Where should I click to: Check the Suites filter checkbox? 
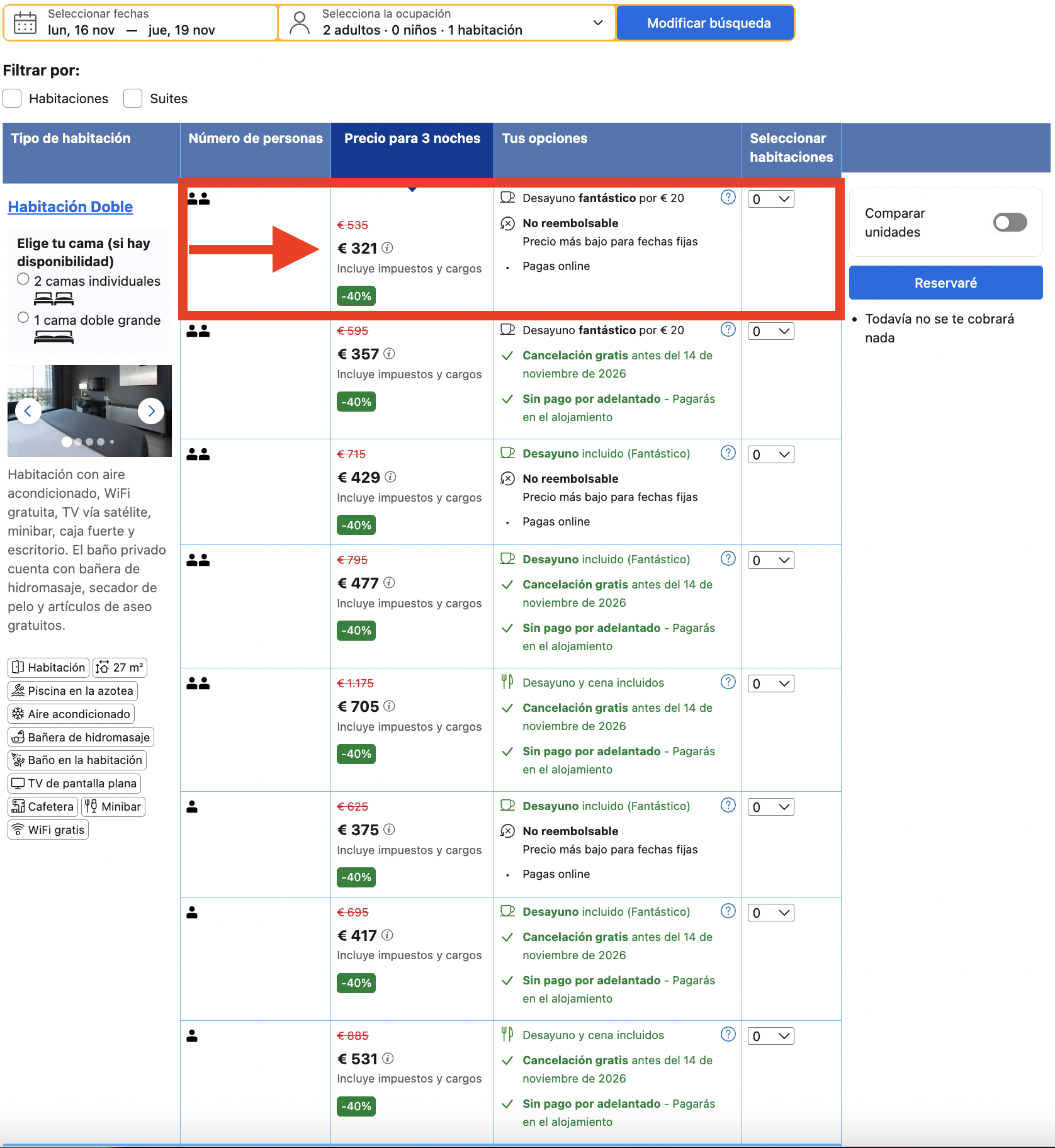[133, 99]
